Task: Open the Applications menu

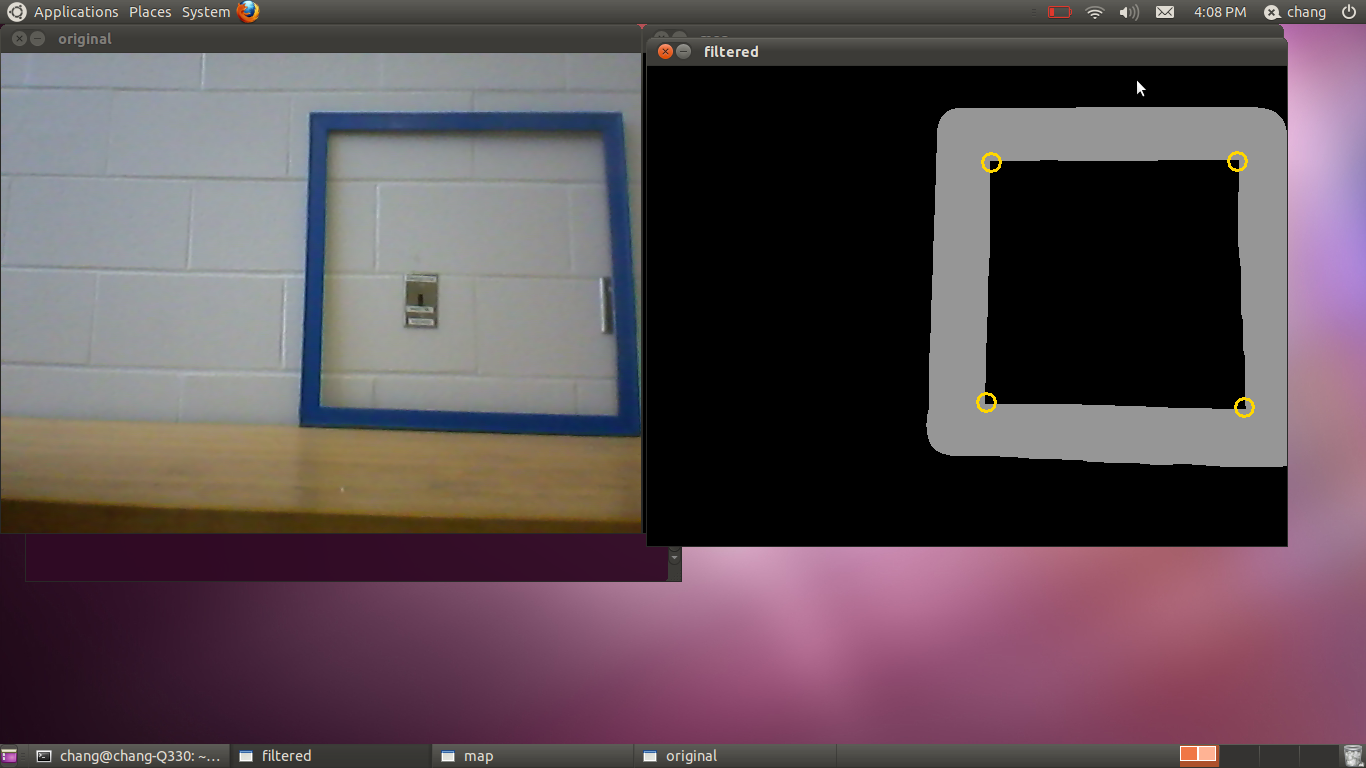Action: click(76, 12)
